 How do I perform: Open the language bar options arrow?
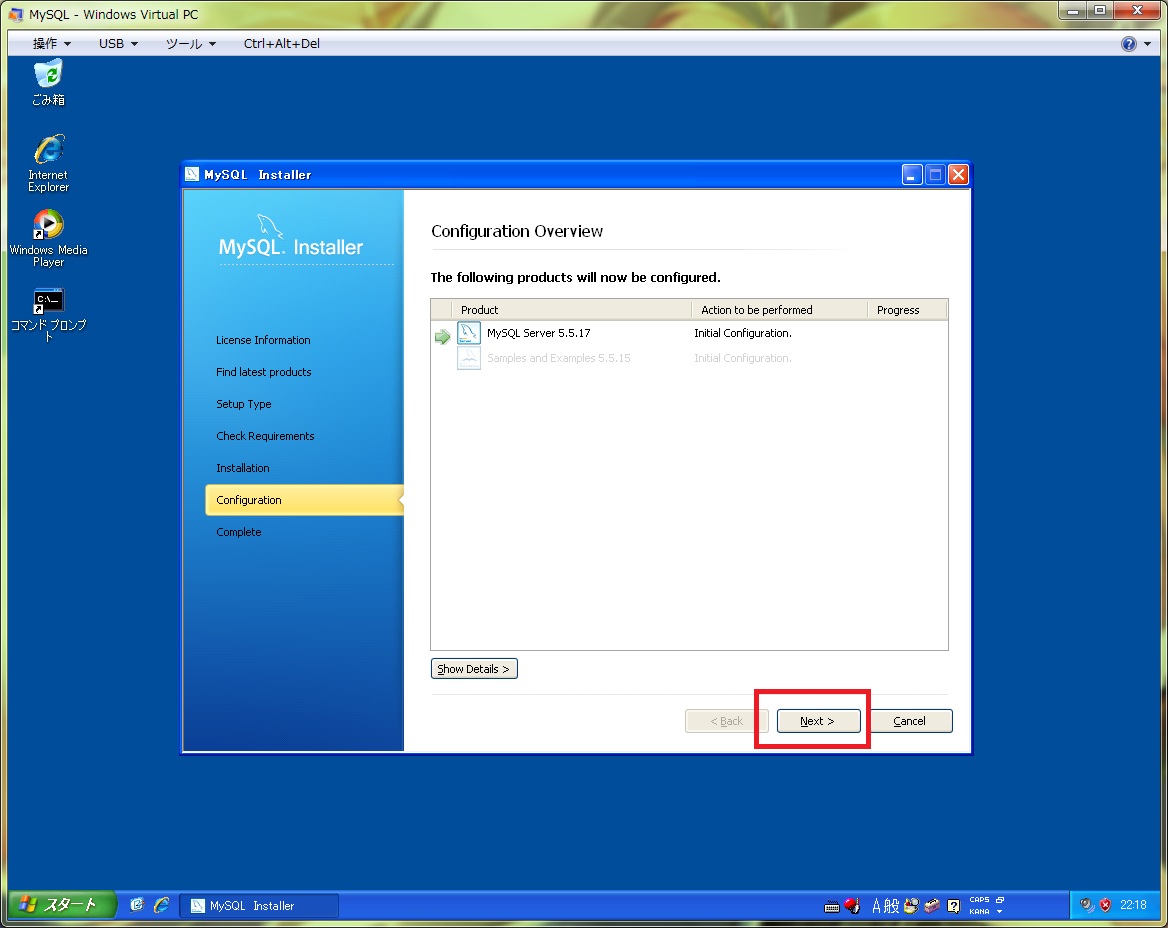[x=1000, y=912]
